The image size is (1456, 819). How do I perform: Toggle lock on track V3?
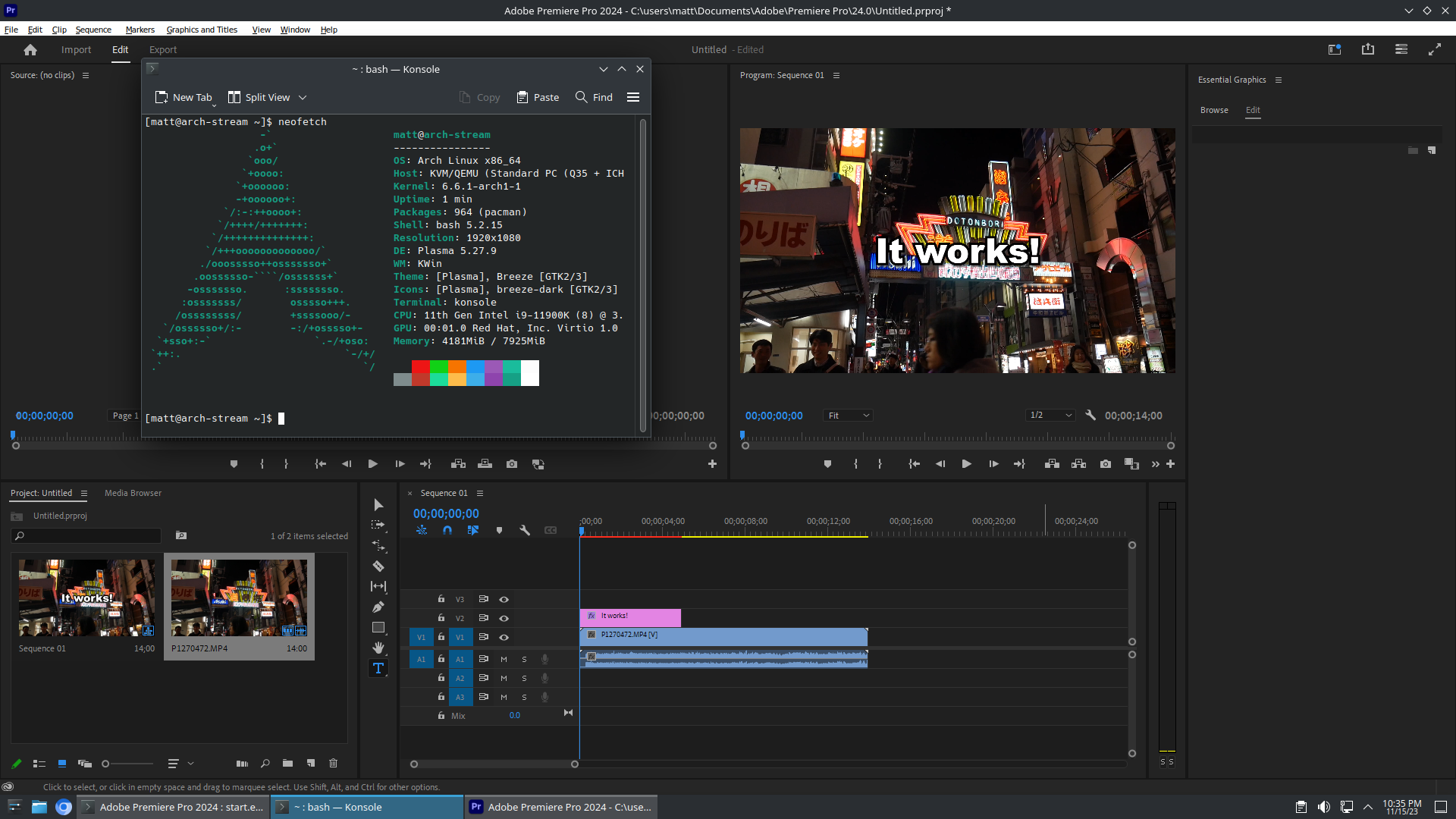pyautogui.click(x=441, y=599)
